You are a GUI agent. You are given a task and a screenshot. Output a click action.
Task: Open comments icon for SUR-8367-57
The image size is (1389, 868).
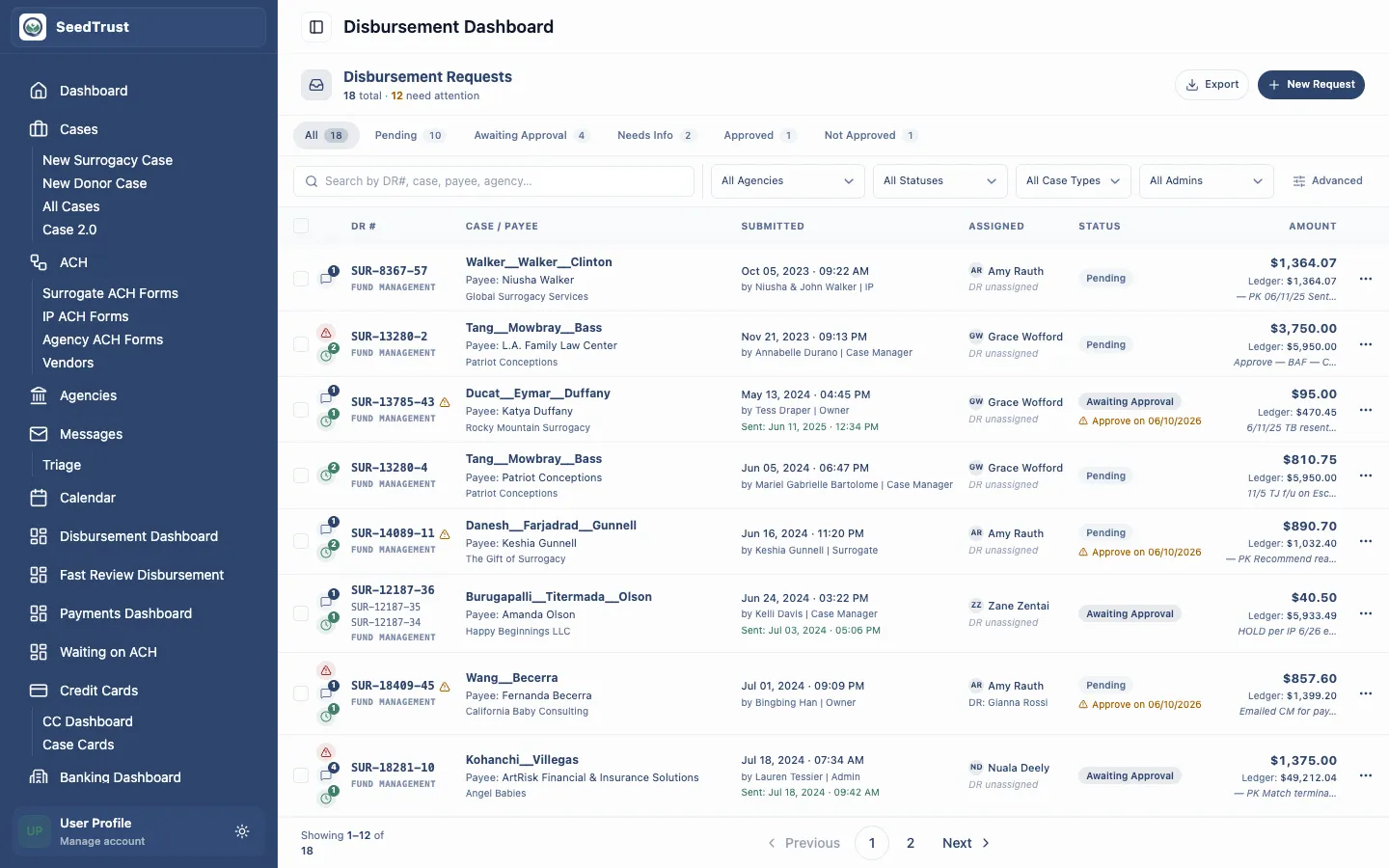coord(326,278)
